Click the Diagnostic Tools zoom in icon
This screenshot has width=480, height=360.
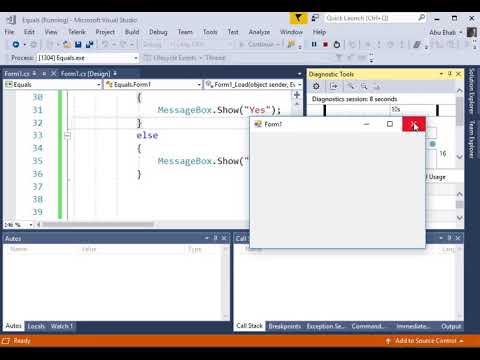[351, 87]
